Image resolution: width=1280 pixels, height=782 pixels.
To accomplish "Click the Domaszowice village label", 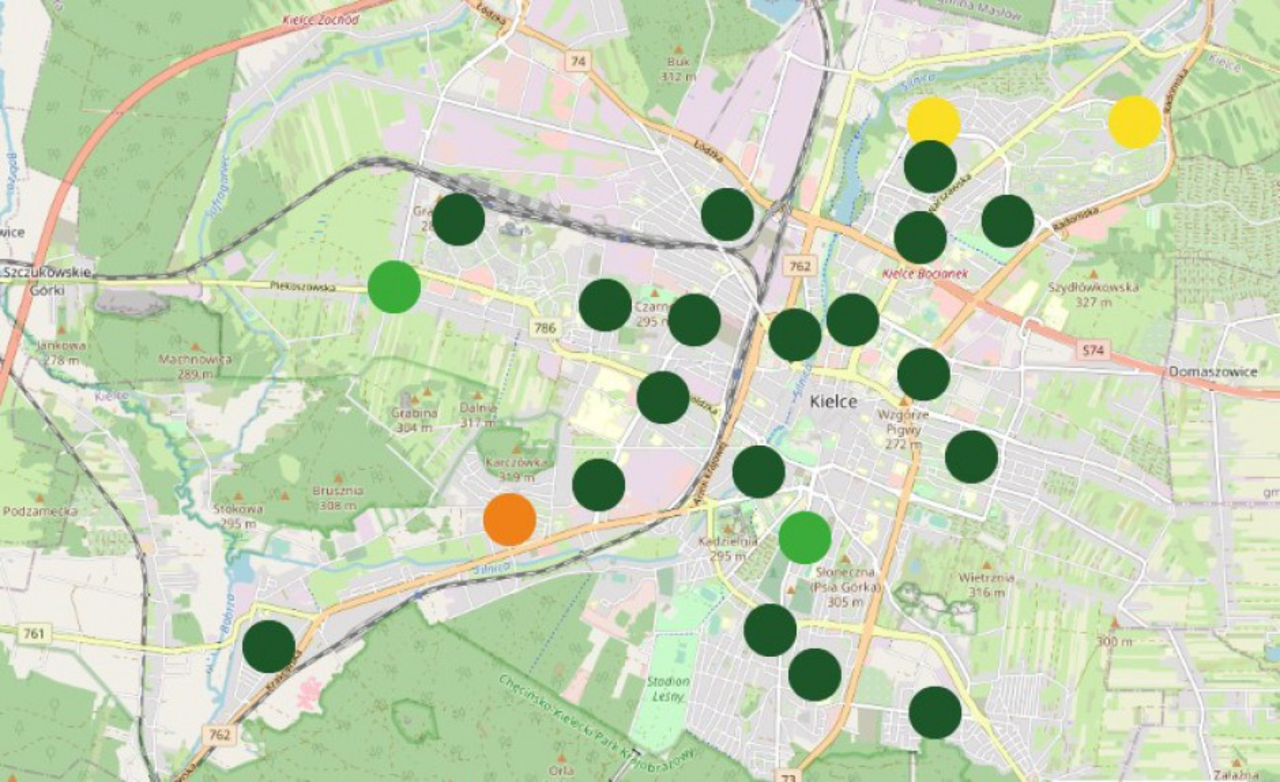I will point(1213,372).
